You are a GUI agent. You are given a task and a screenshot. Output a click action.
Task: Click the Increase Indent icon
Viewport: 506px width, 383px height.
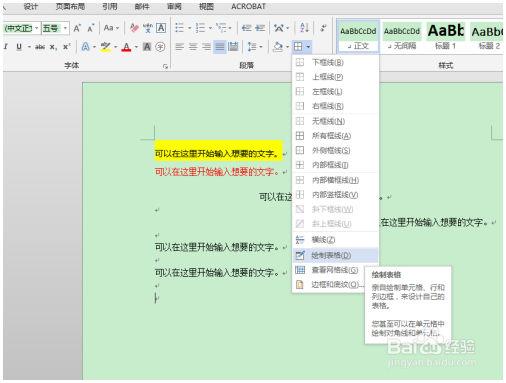pos(260,28)
